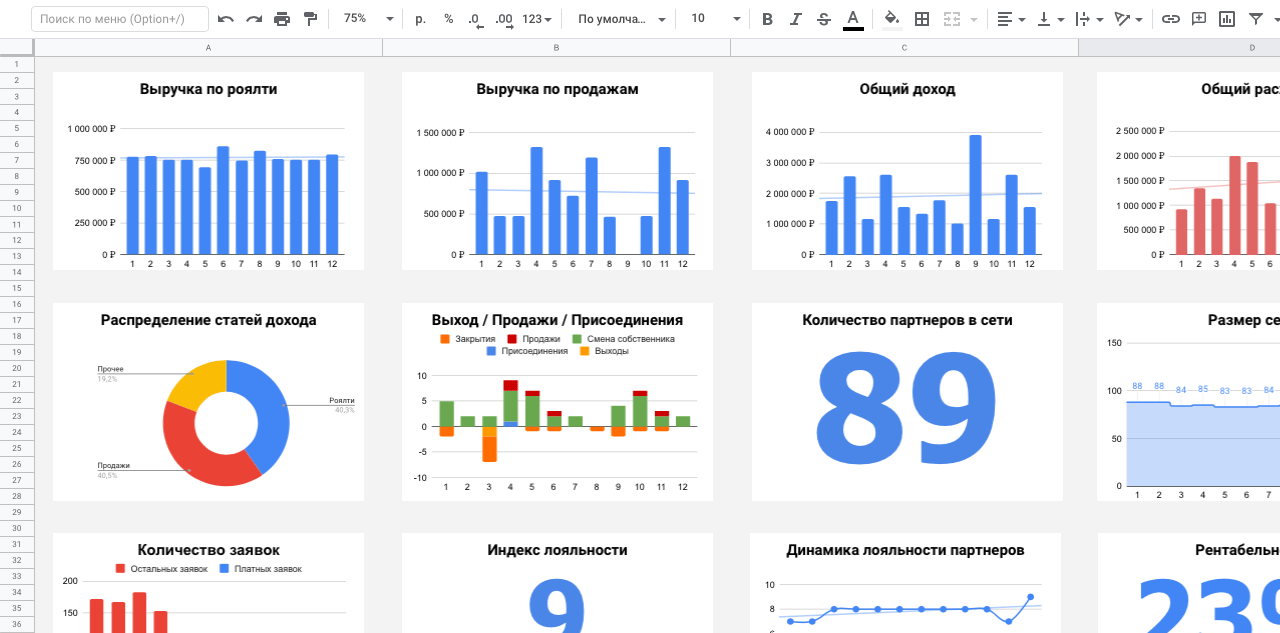The height and width of the screenshot is (633, 1280).
Task: Open text rotation dropdown
Action: [x=1128, y=19]
